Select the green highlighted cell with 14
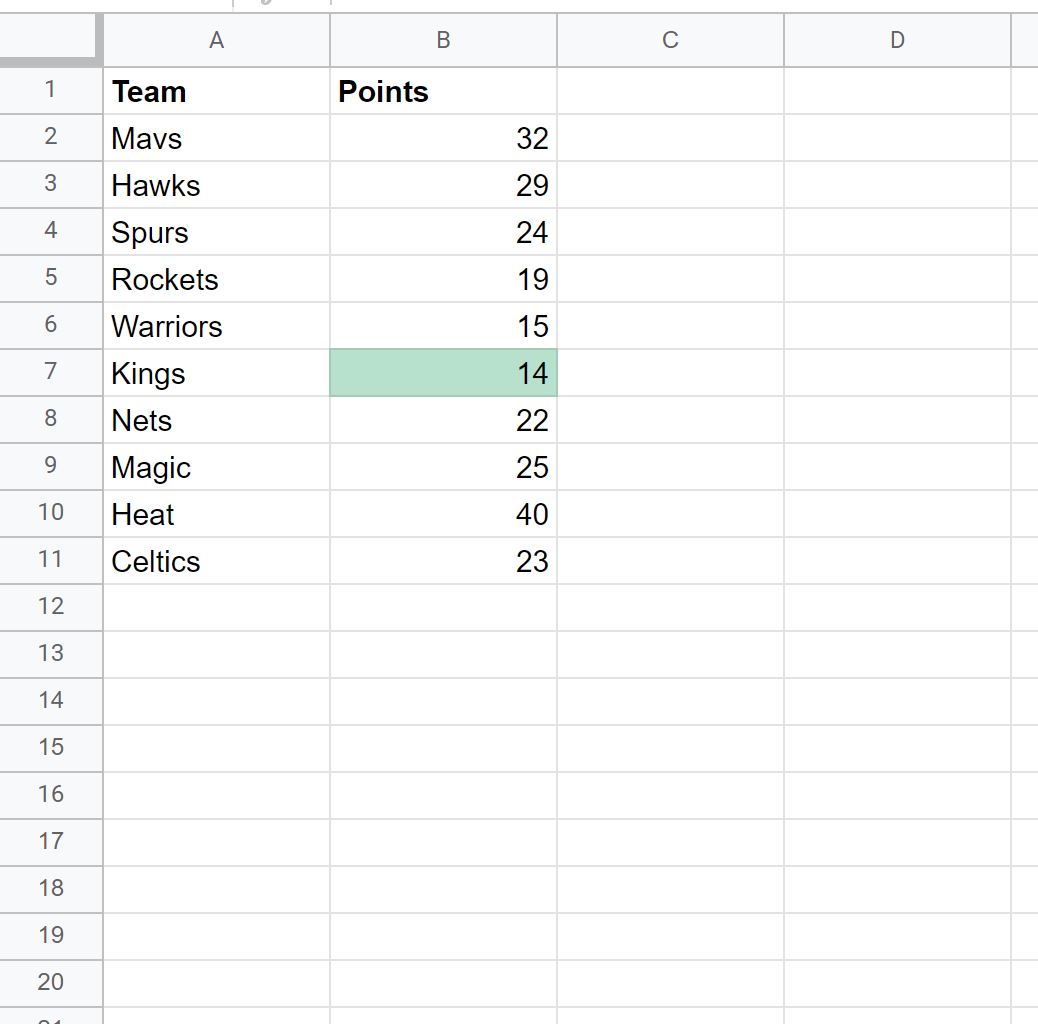Viewport: 1038px width, 1024px height. tap(444, 373)
